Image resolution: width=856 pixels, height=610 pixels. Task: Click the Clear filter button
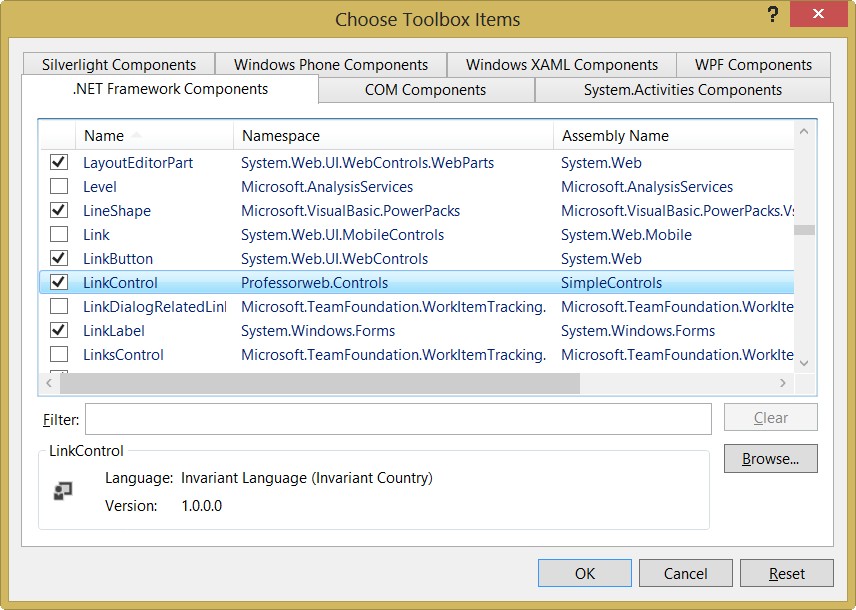pos(770,418)
